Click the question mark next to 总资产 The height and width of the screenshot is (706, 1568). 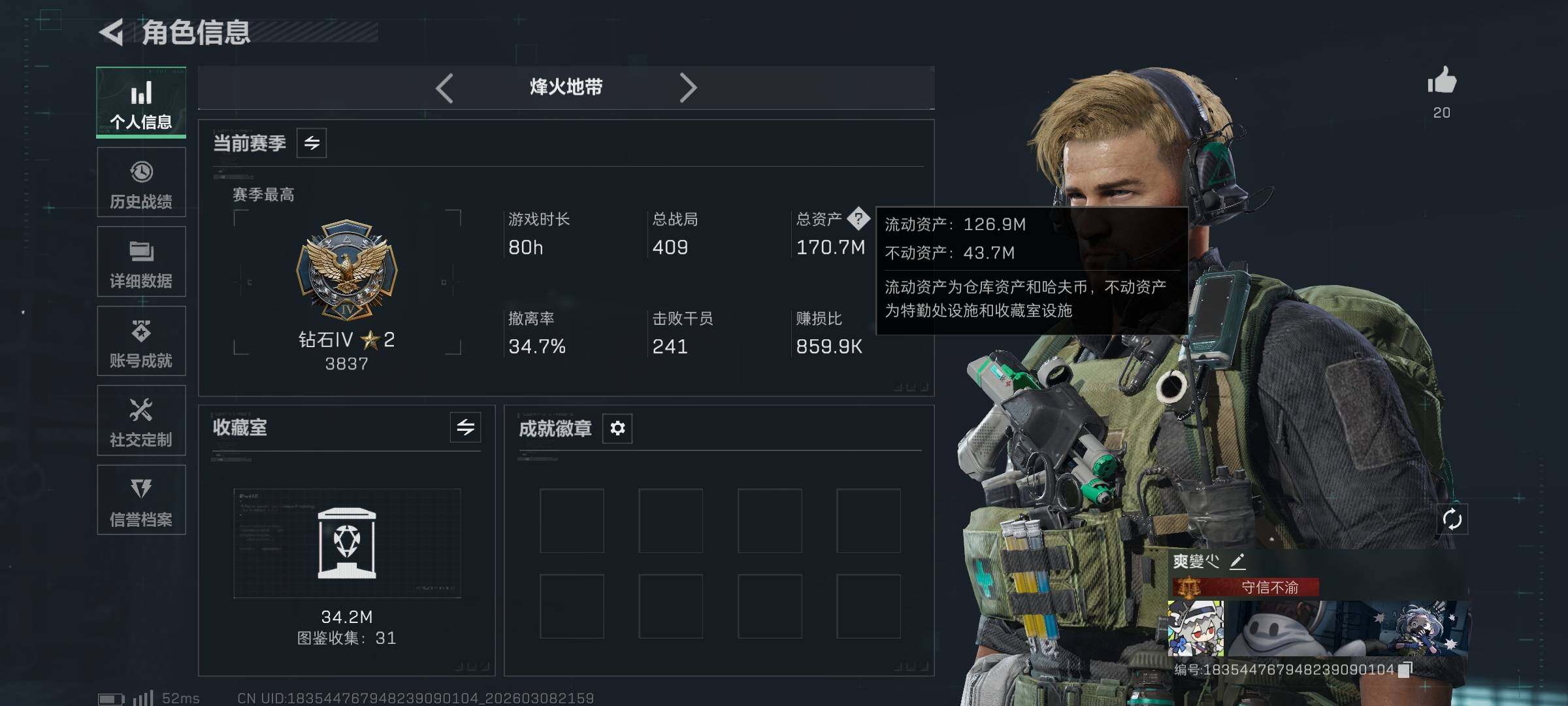pos(858,219)
